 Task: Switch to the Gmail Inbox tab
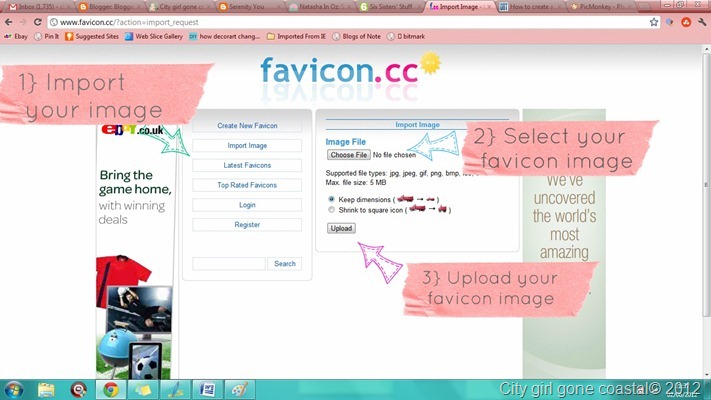pyautogui.click(x=37, y=6)
